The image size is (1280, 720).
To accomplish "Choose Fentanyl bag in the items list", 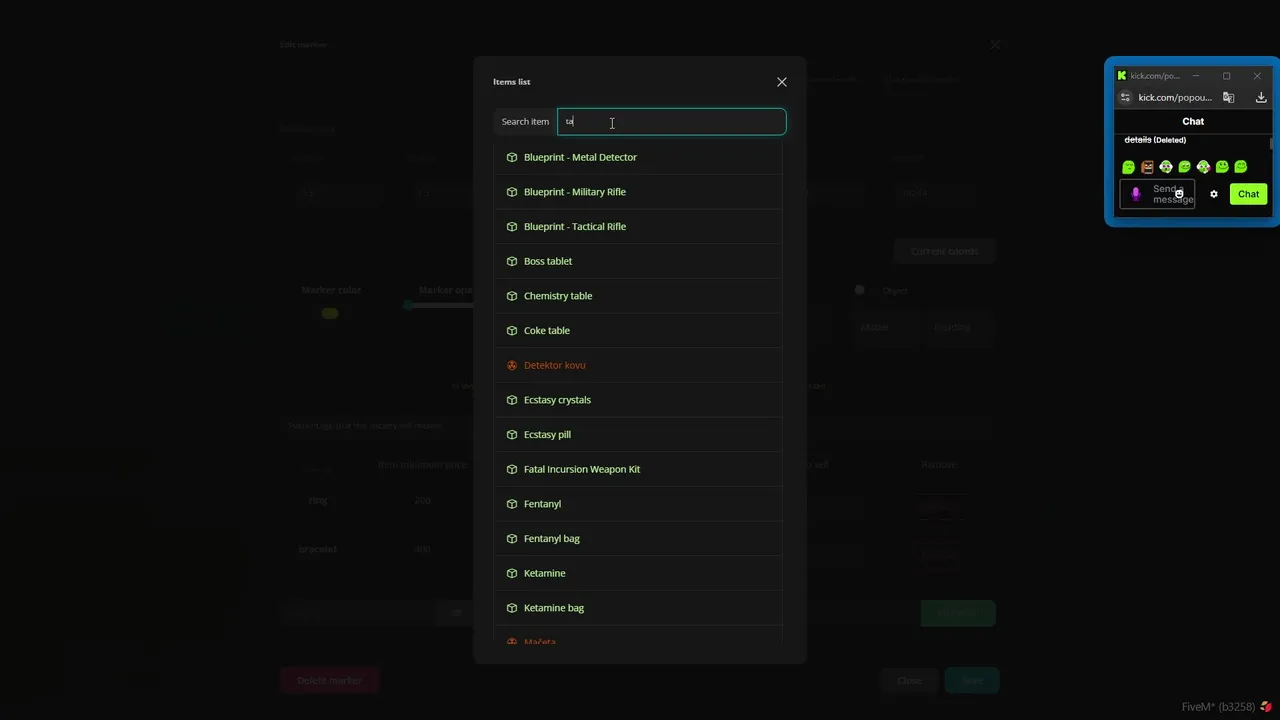I will pos(638,539).
